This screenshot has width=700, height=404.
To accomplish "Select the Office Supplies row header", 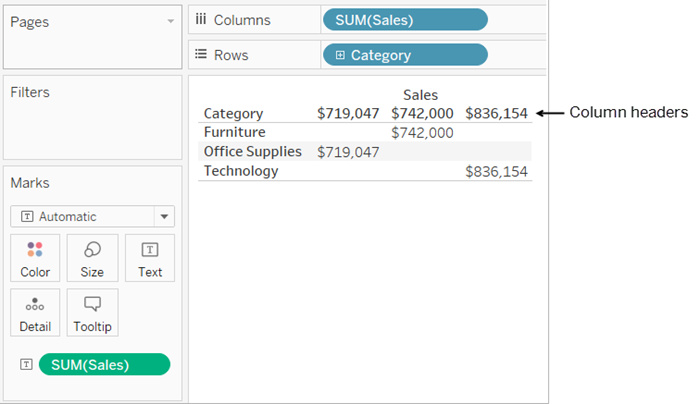I will tap(252, 151).
